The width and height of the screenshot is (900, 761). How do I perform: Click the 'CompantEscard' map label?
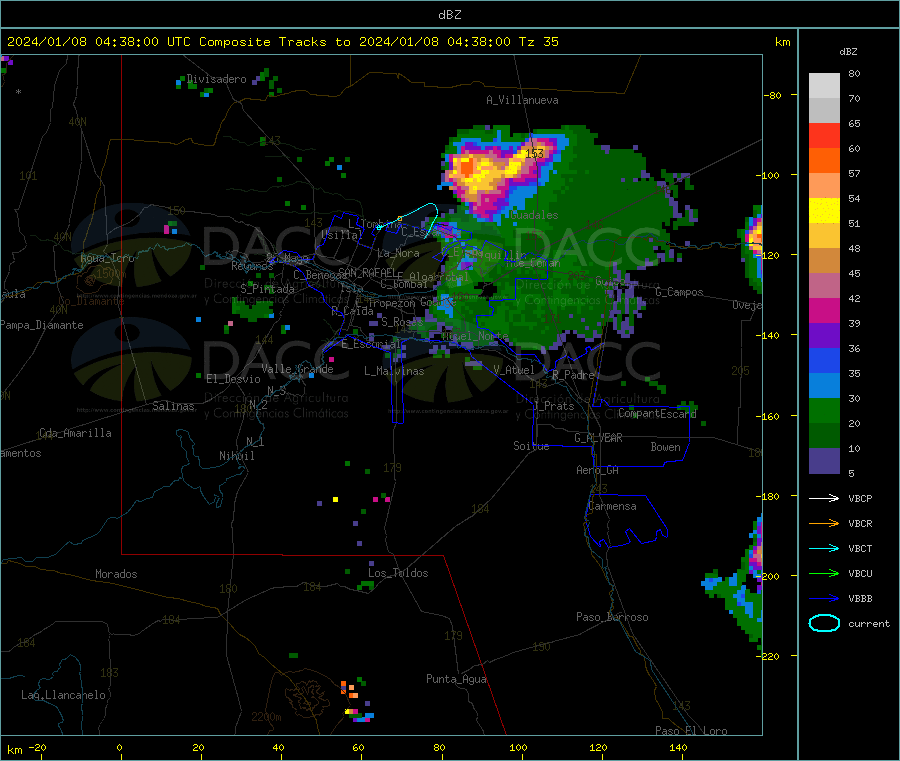[x=657, y=413]
